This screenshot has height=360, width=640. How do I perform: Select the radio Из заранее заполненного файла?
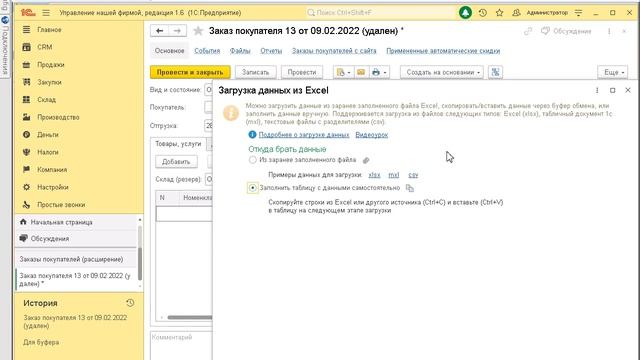tap(253, 160)
